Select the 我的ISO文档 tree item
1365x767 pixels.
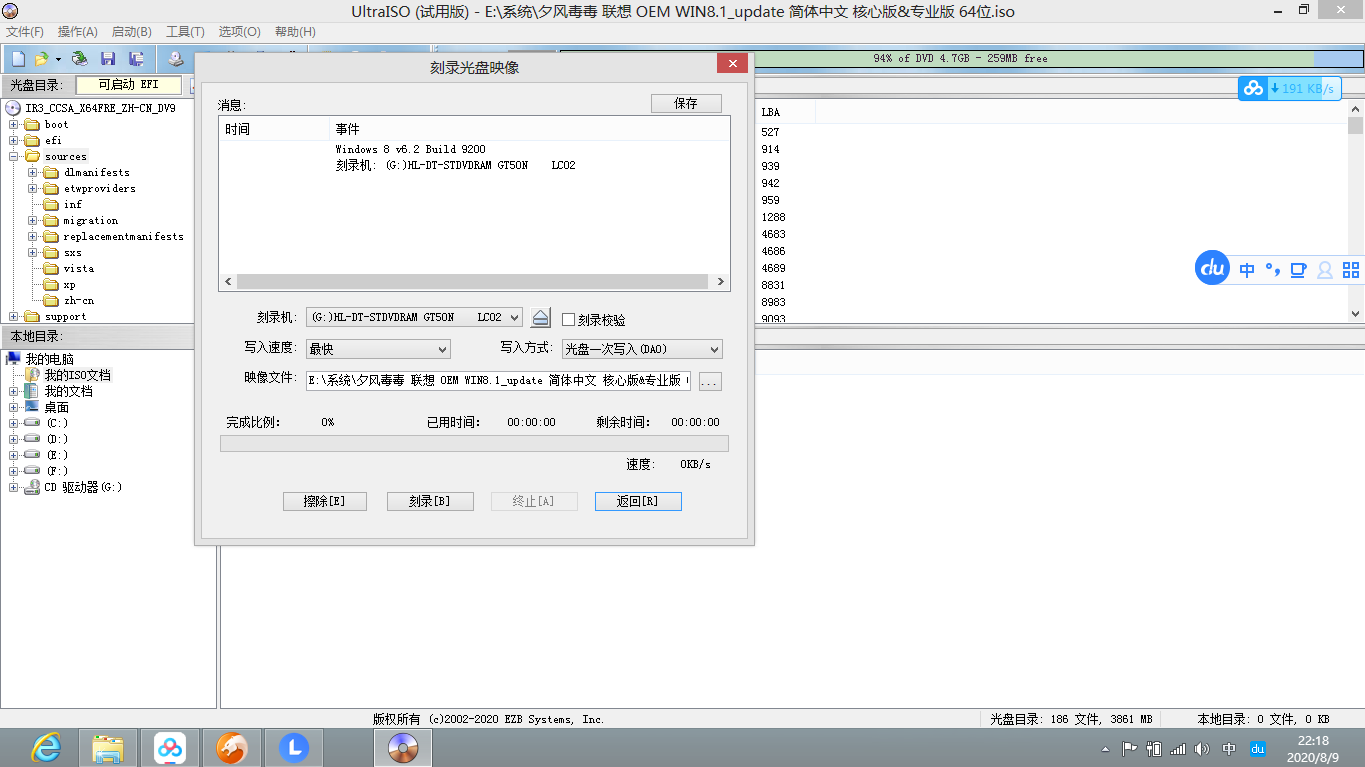78,375
